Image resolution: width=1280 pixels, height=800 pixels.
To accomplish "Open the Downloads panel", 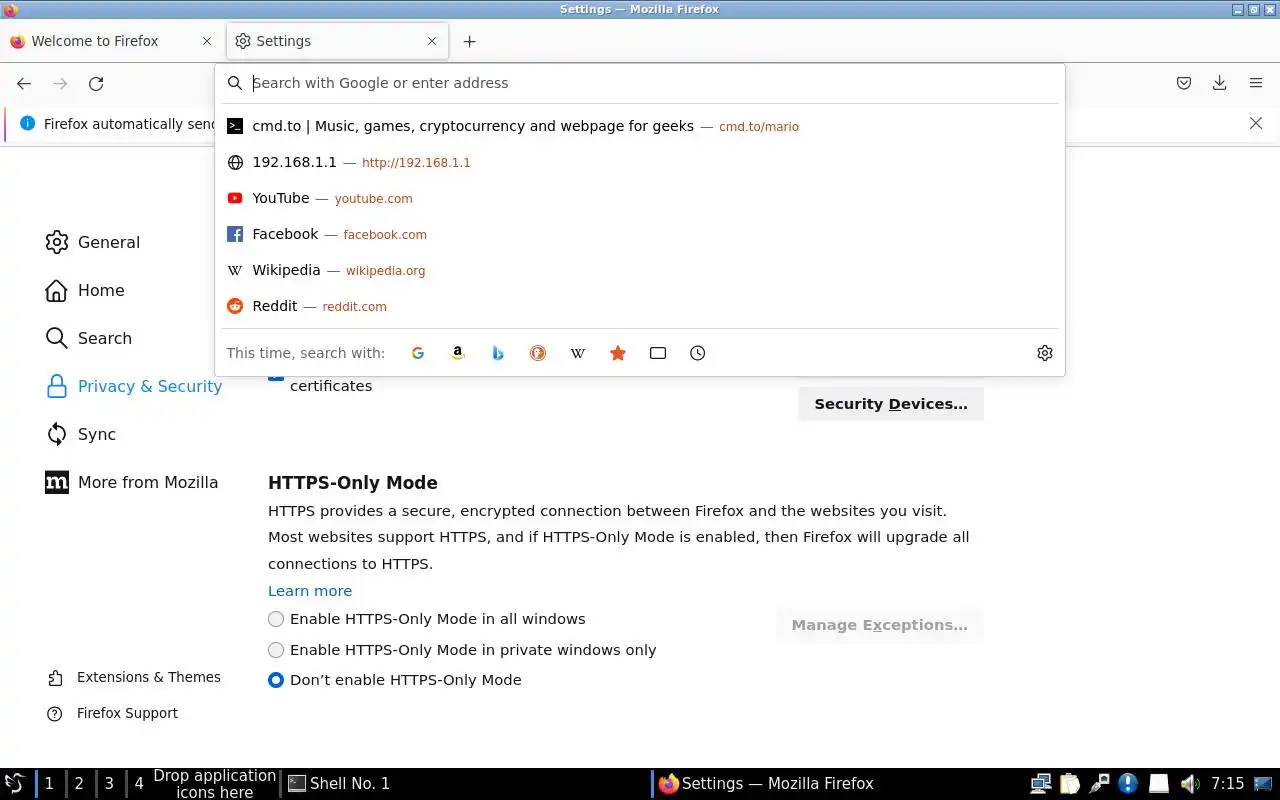I will [x=1219, y=84].
